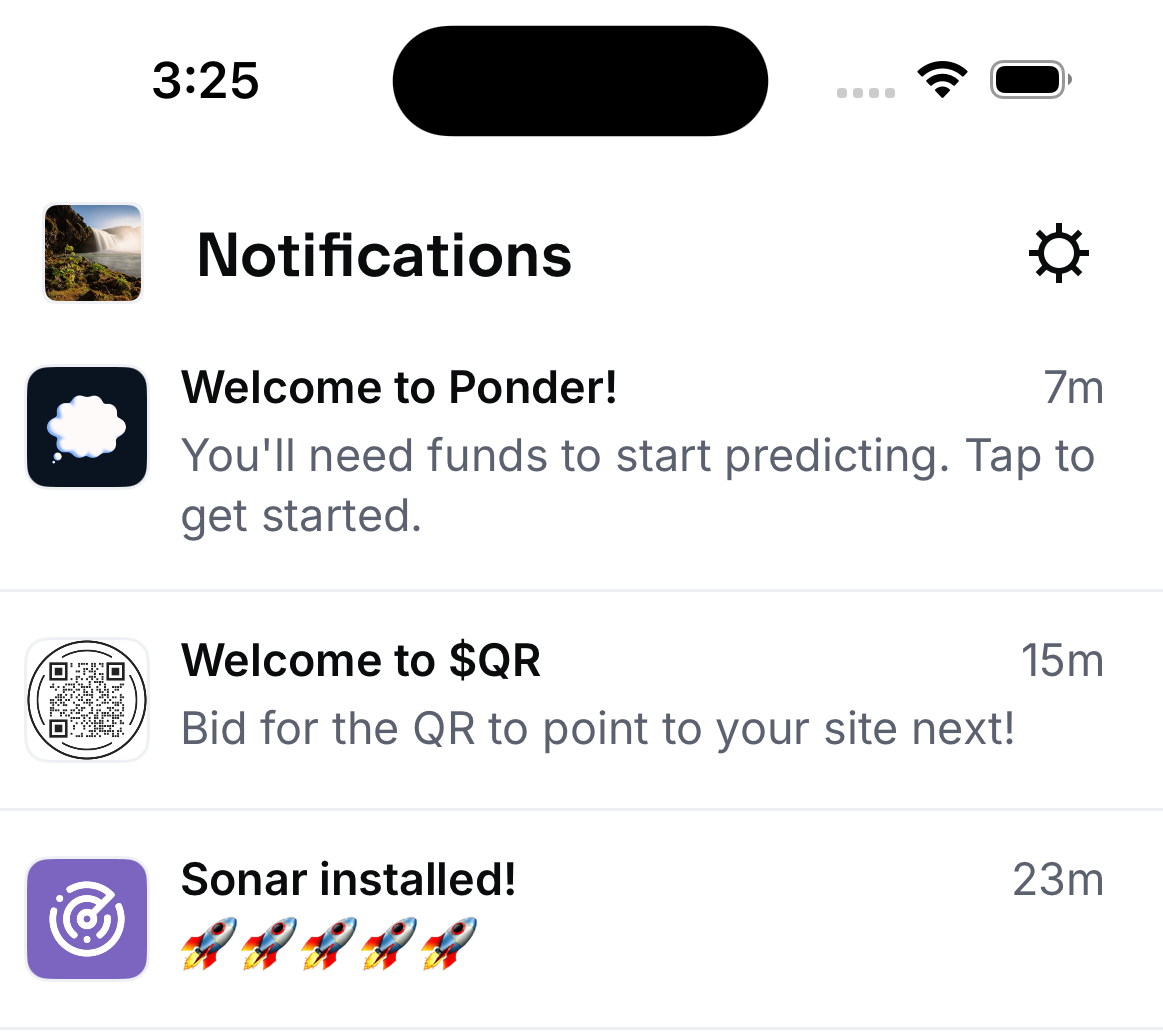The width and height of the screenshot is (1163, 1033).
Task: Tap the 7m timestamp on the Ponder notification
Action: (1075, 387)
